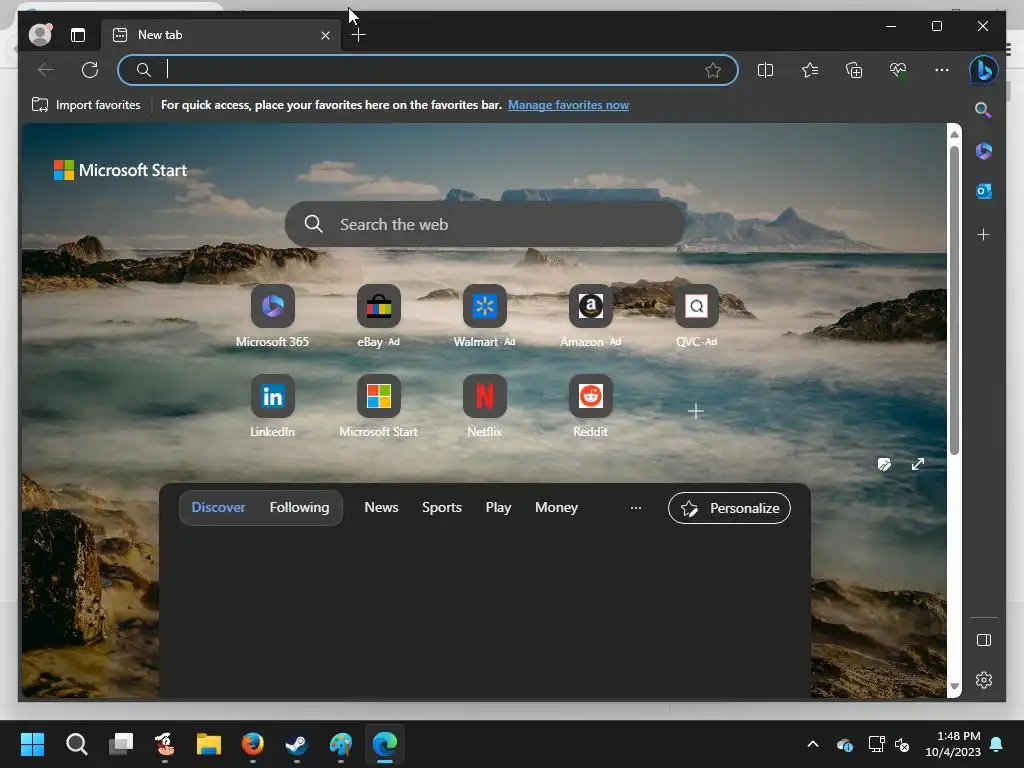Click Search the web box
Viewport: 1024px width, 768px height.
coord(485,224)
